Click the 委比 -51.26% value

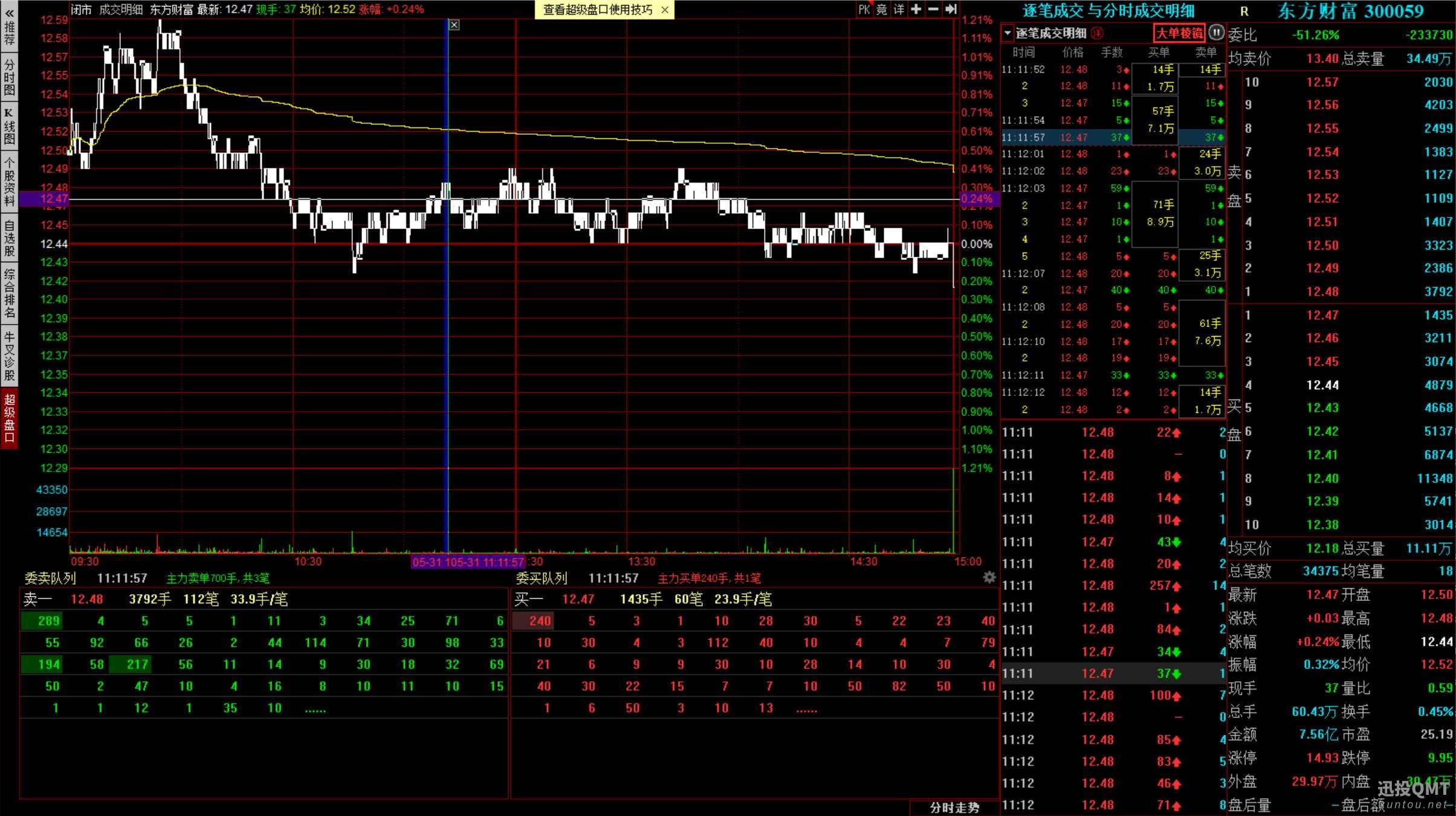(x=1315, y=35)
